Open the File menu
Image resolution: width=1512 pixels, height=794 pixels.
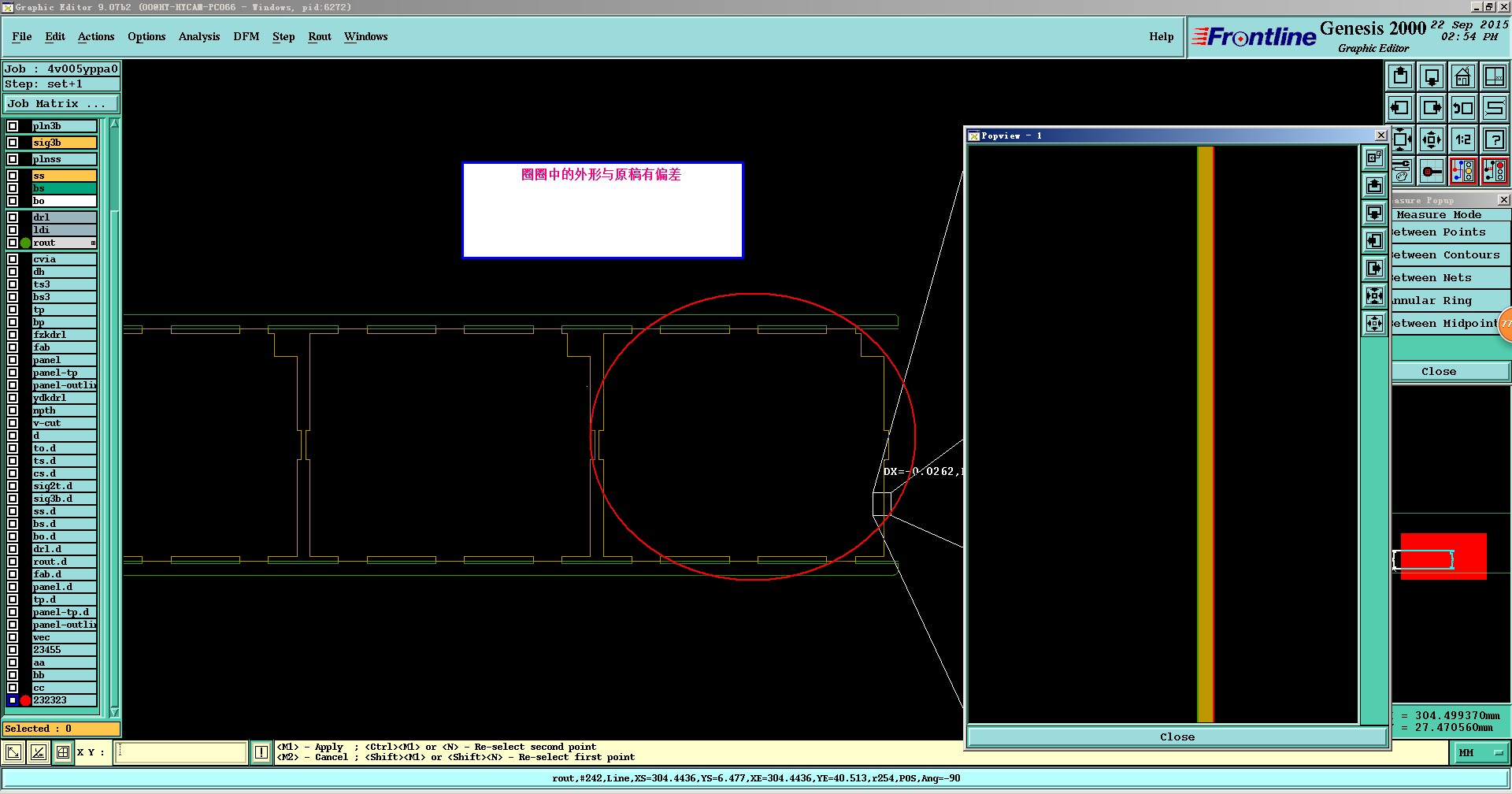pos(22,36)
